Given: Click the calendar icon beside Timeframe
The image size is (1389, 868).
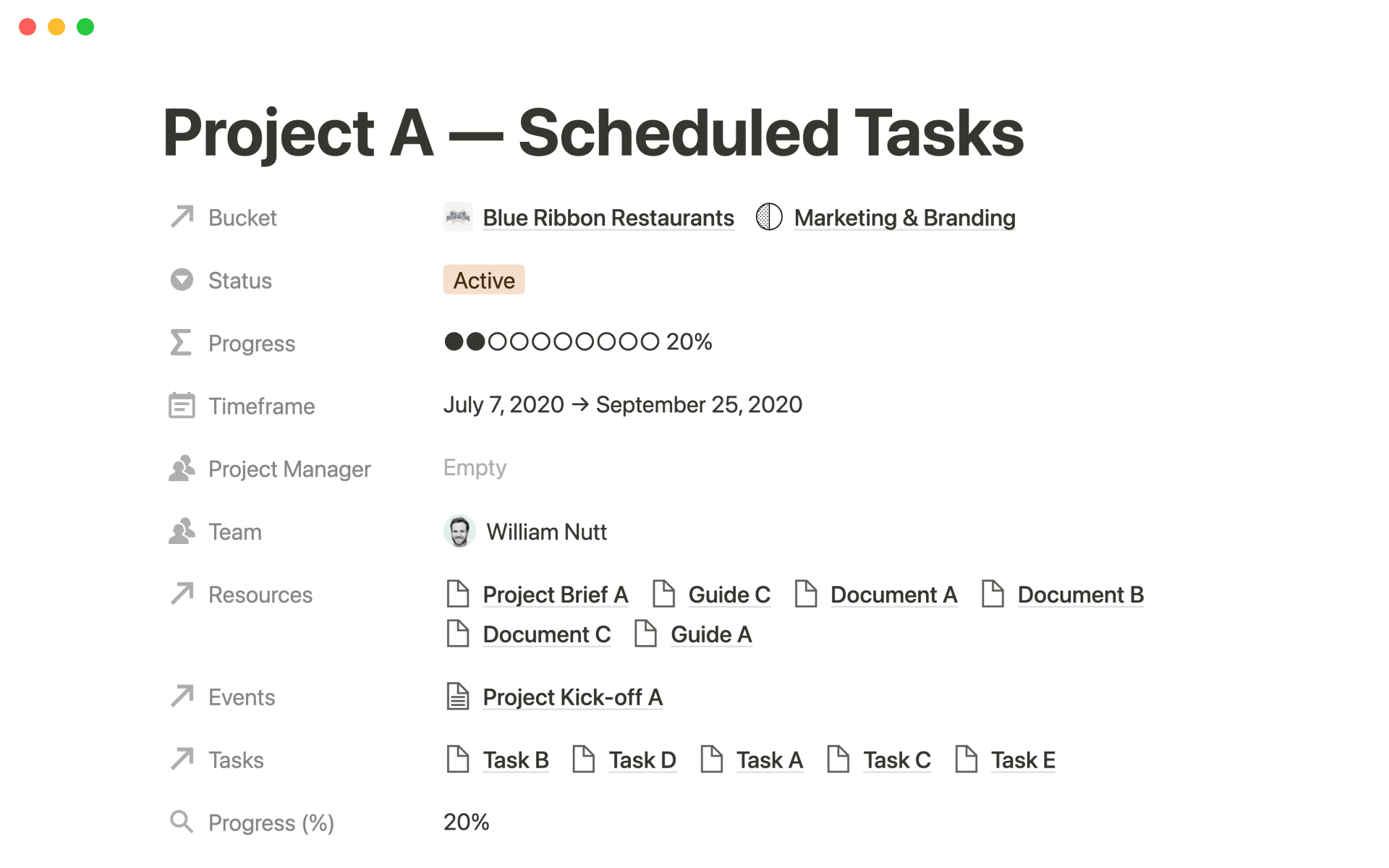Looking at the screenshot, I should coord(182,405).
